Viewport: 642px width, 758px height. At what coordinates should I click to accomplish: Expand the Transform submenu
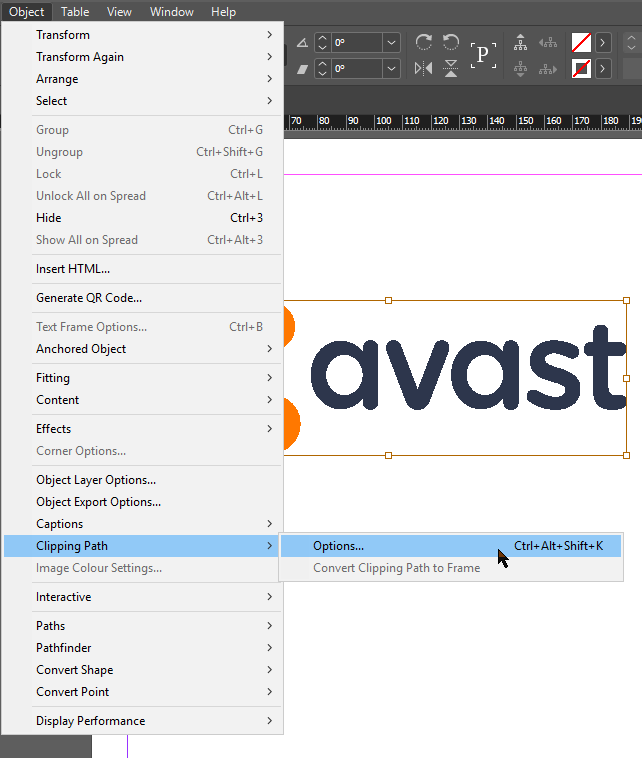142,35
